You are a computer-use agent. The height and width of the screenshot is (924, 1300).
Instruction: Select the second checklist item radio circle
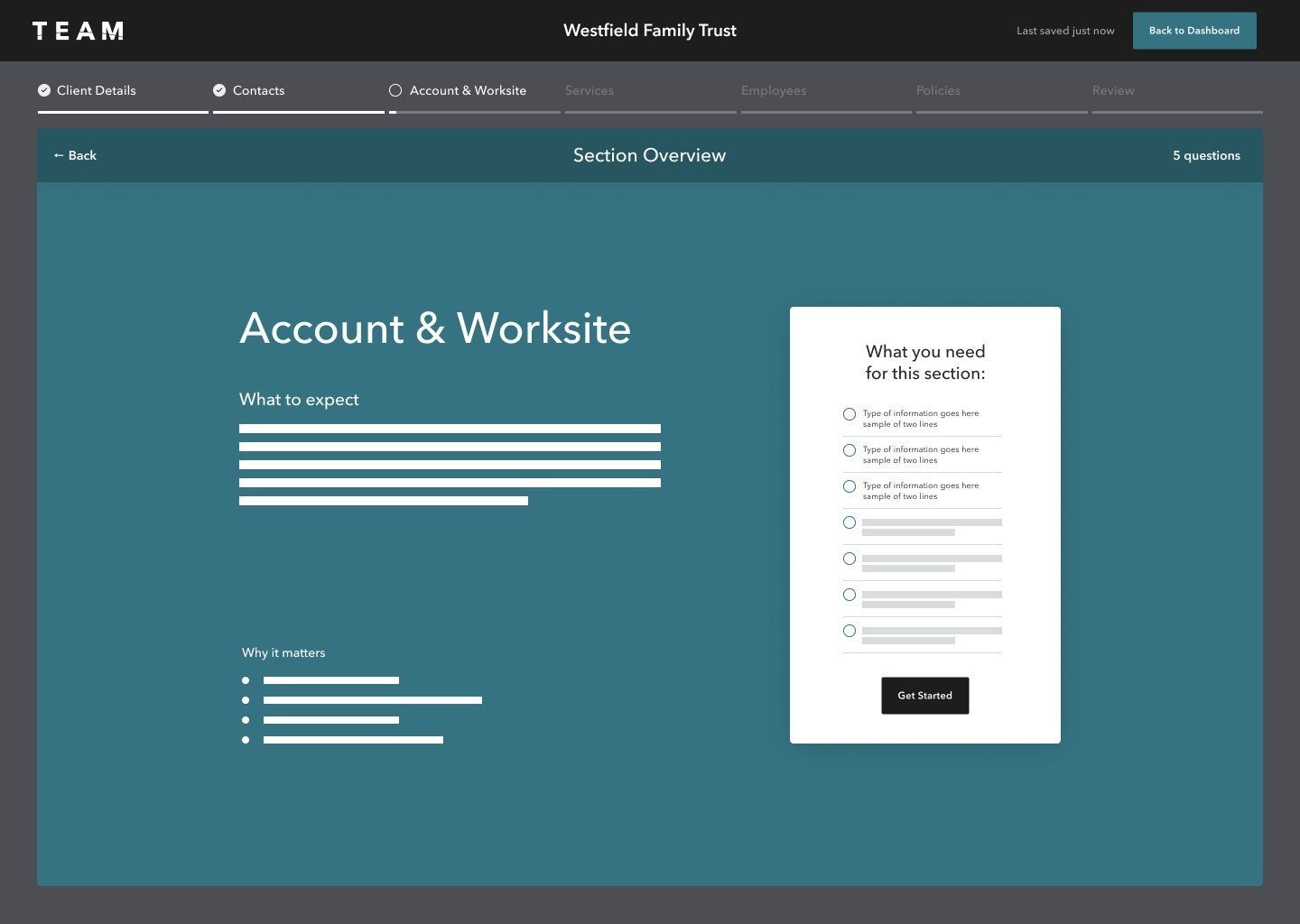coord(850,450)
